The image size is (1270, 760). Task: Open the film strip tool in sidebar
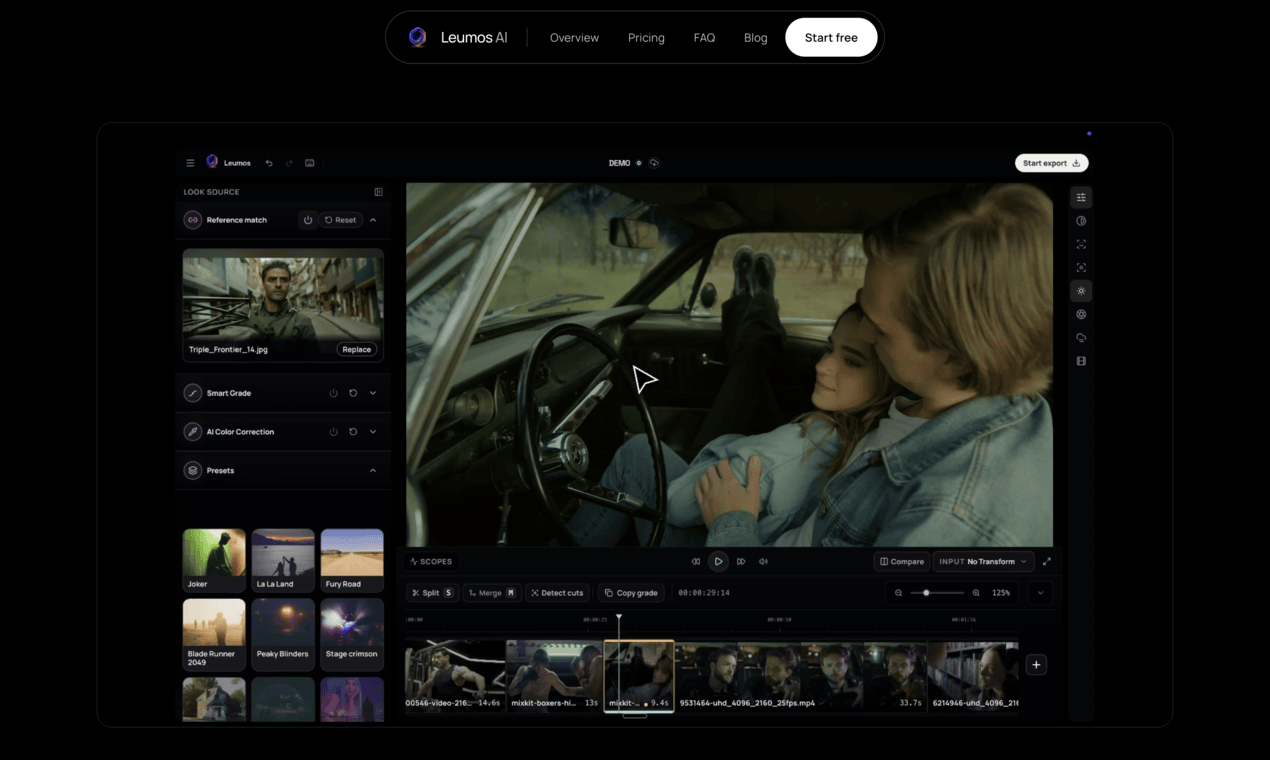[1081, 361]
